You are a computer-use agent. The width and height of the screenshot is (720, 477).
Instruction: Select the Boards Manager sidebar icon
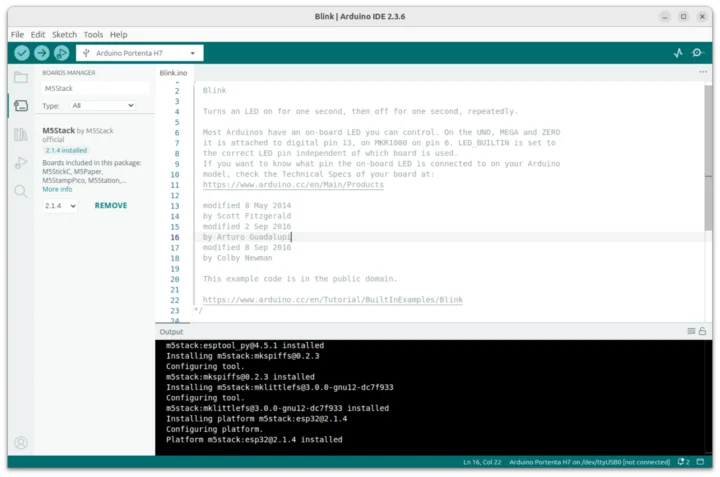click(x=21, y=106)
